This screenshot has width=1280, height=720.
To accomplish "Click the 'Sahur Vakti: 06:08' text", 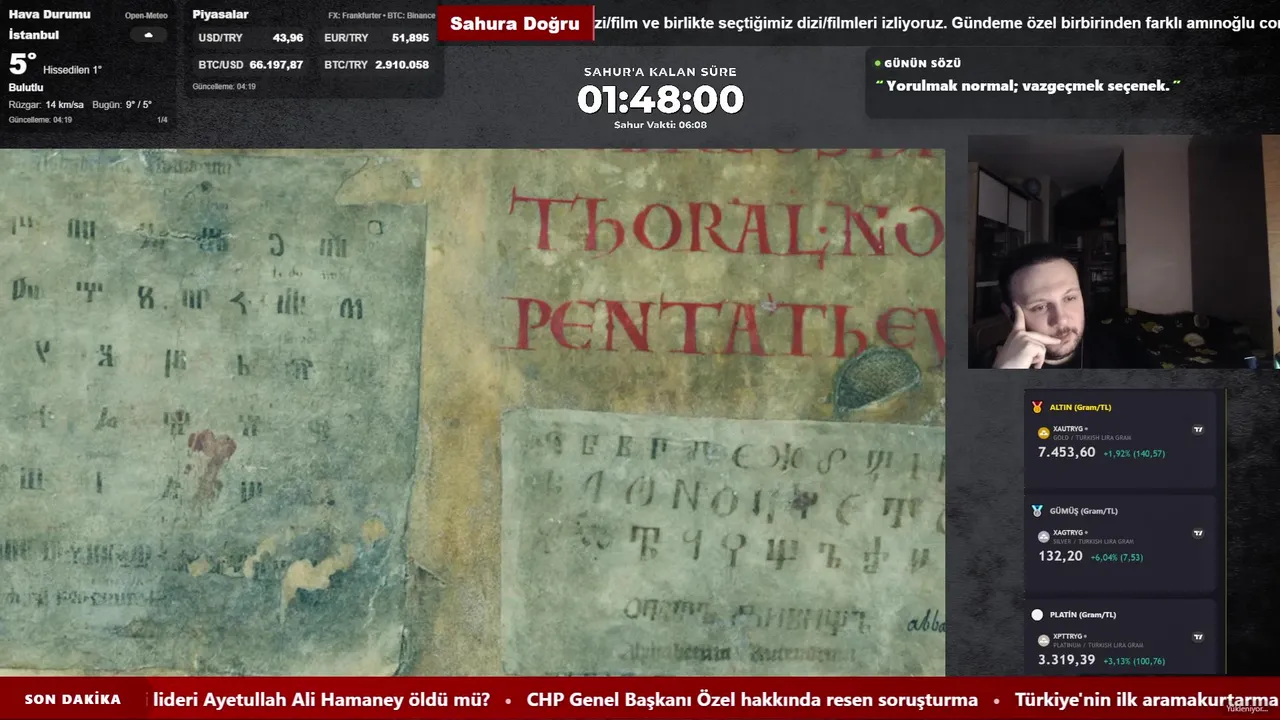I will tap(660, 125).
